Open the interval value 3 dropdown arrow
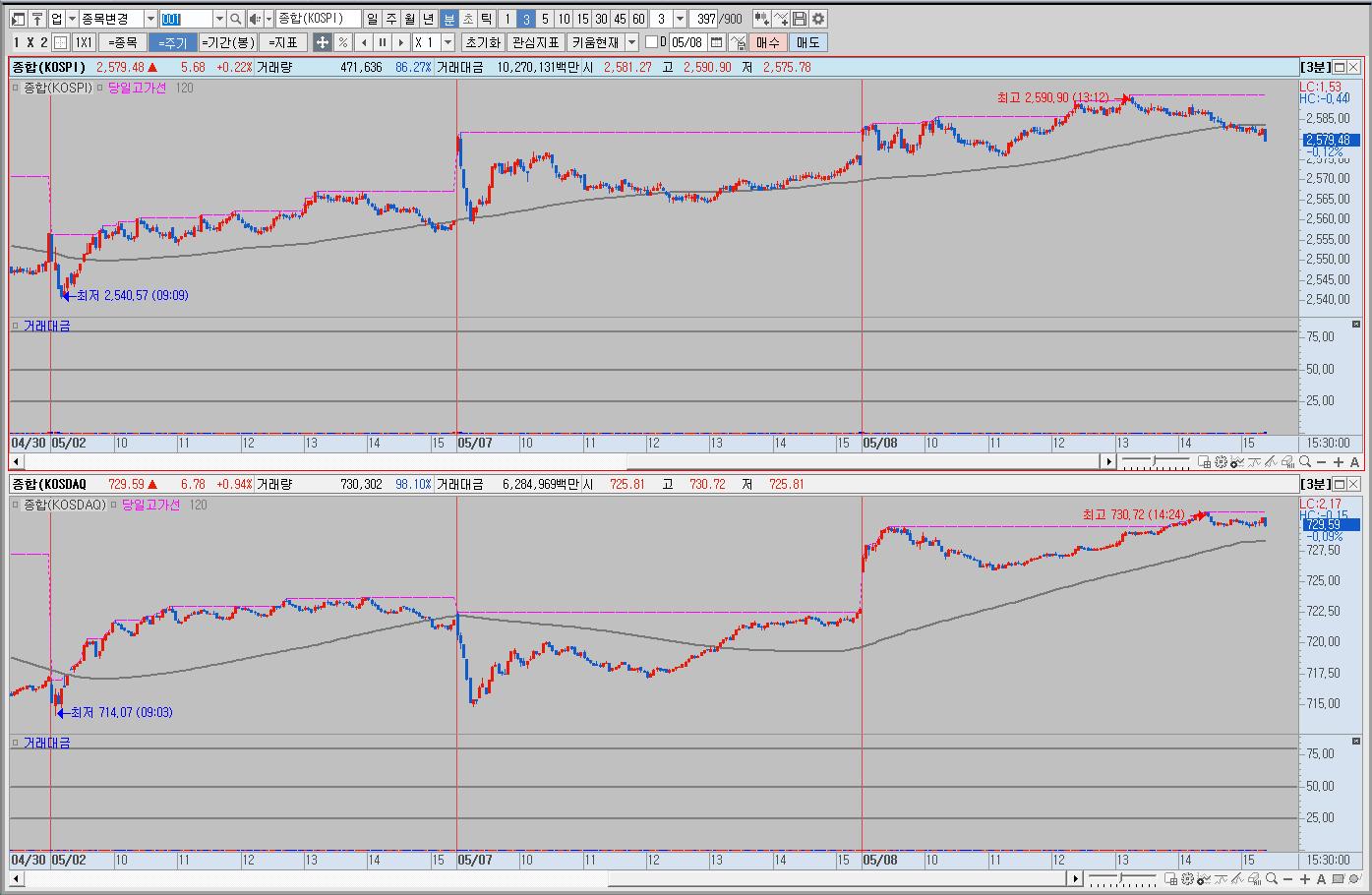This screenshot has height=895, width=1372. point(680,19)
